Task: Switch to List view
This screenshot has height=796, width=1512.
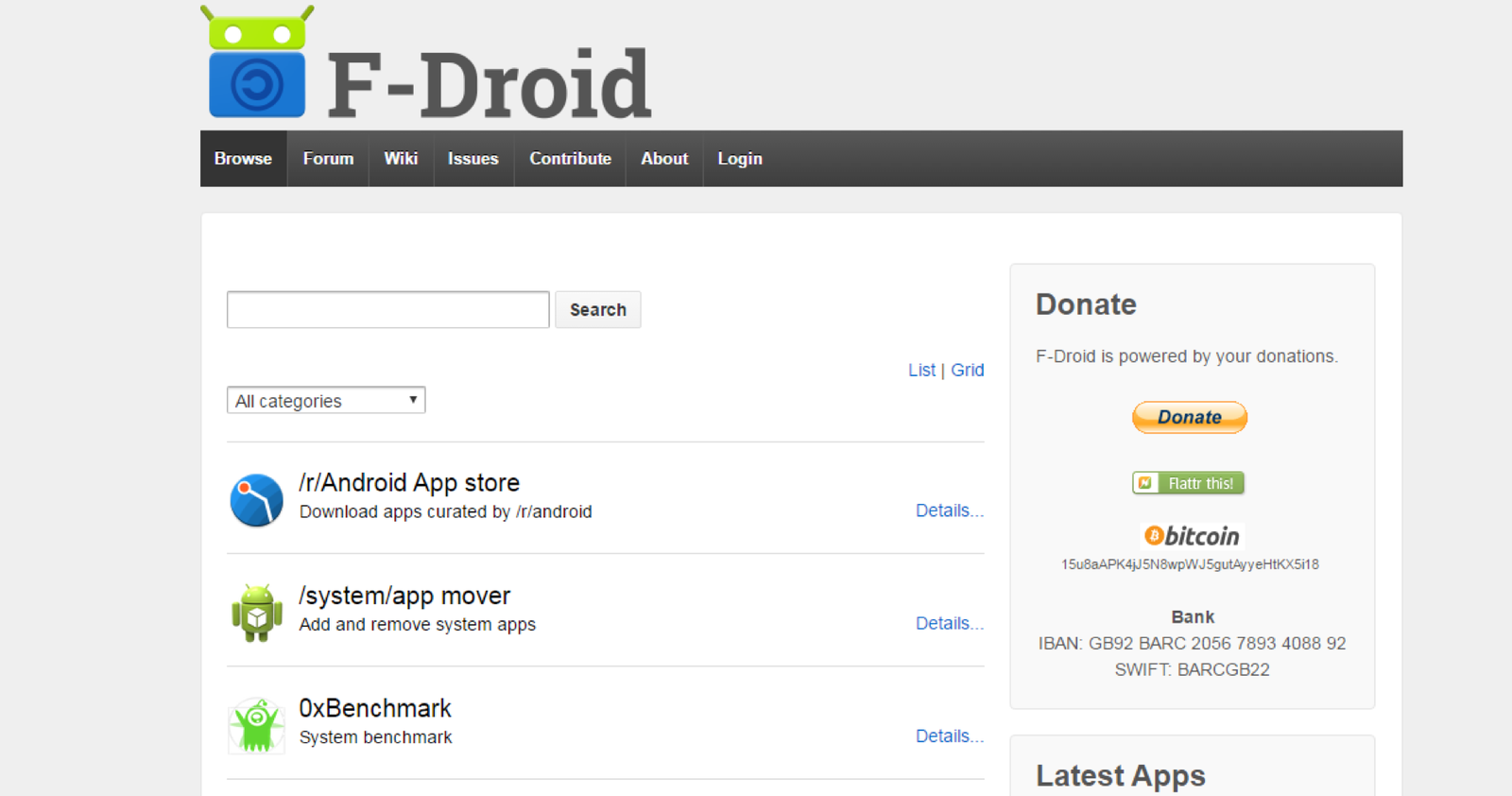Action: pyautogui.click(x=921, y=371)
